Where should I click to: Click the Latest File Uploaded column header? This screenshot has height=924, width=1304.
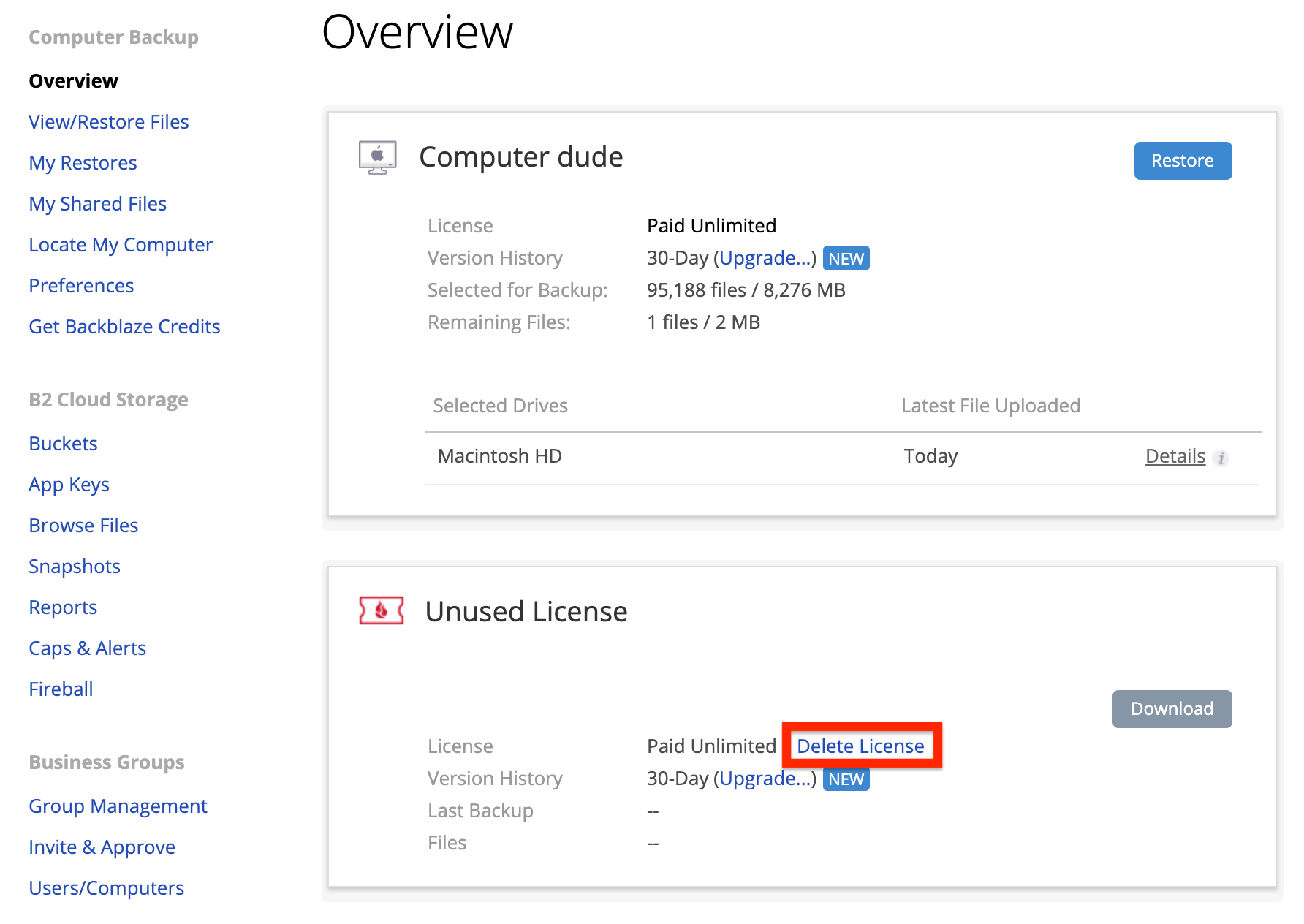click(990, 406)
